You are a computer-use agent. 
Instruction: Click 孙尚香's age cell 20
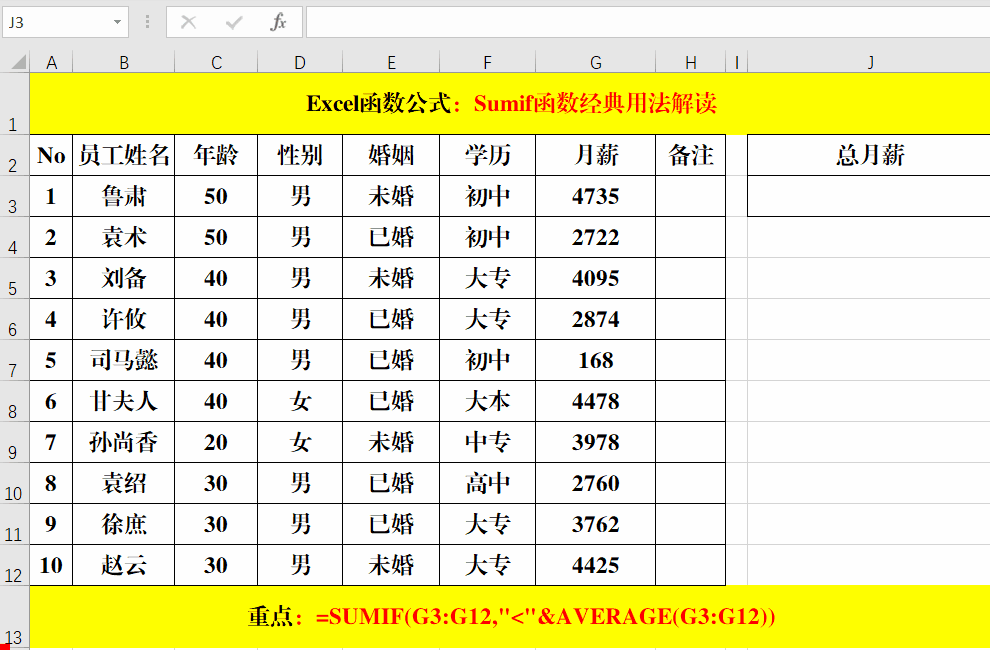point(216,443)
